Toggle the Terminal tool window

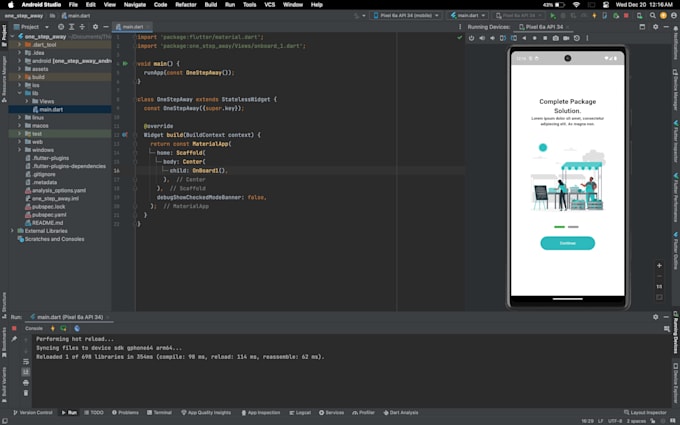pyautogui.click(x=159, y=412)
